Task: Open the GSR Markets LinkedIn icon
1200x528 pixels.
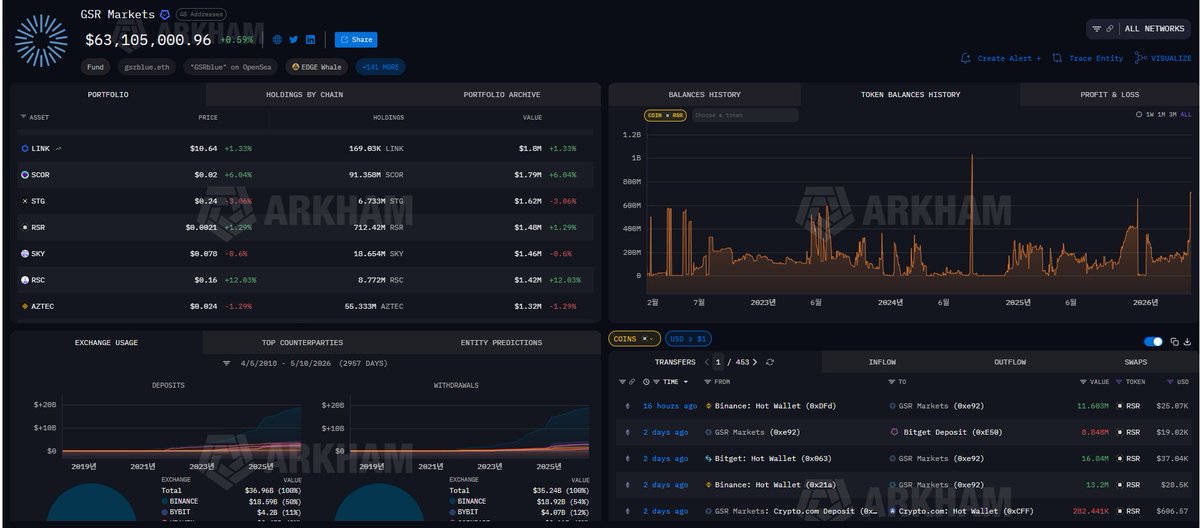Action: click(x=311, y=40)
